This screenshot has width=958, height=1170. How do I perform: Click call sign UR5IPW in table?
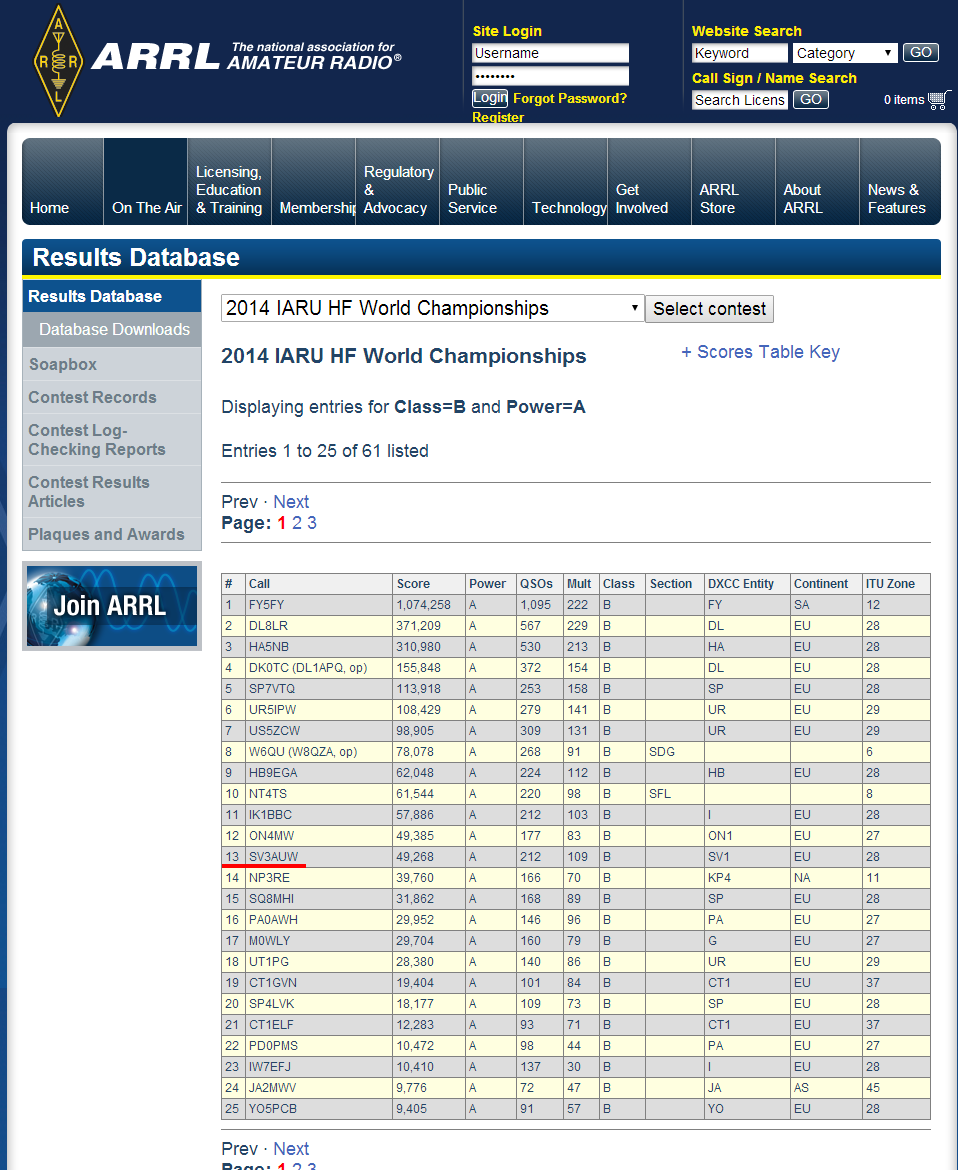click(x=271, y=709)
